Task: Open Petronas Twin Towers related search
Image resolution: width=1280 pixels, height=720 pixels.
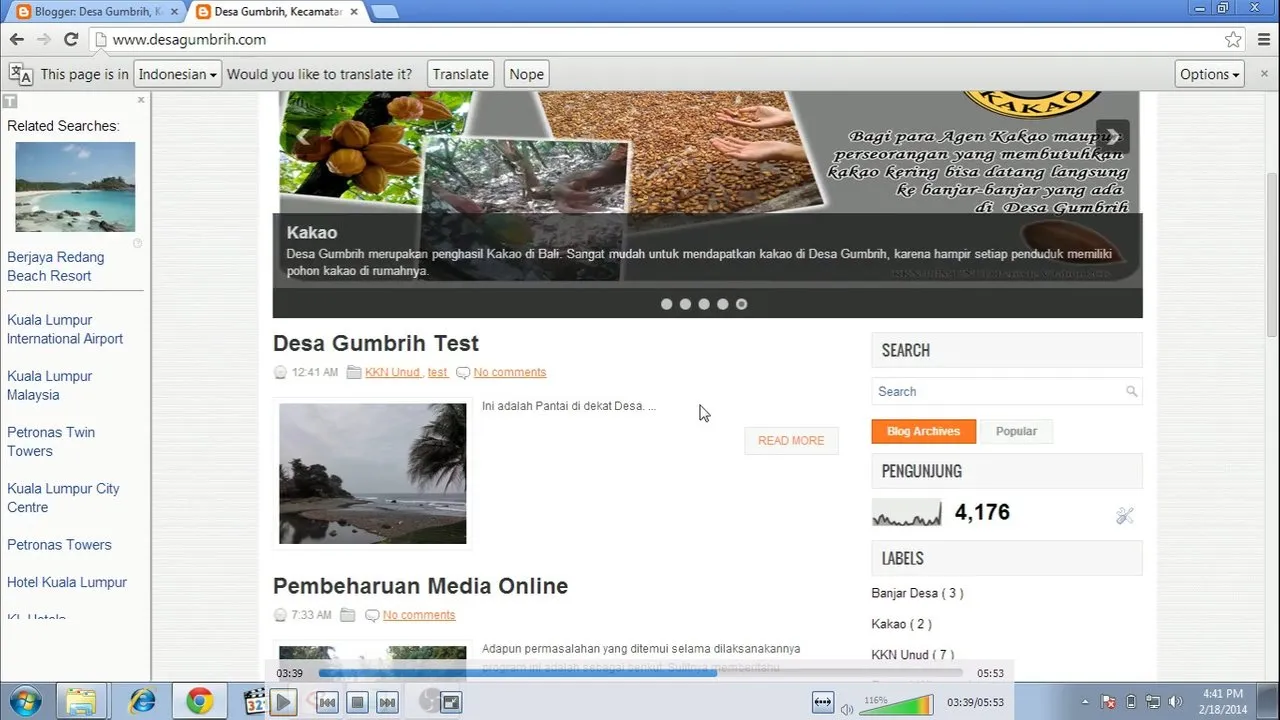Action: [x=51, y=441]
